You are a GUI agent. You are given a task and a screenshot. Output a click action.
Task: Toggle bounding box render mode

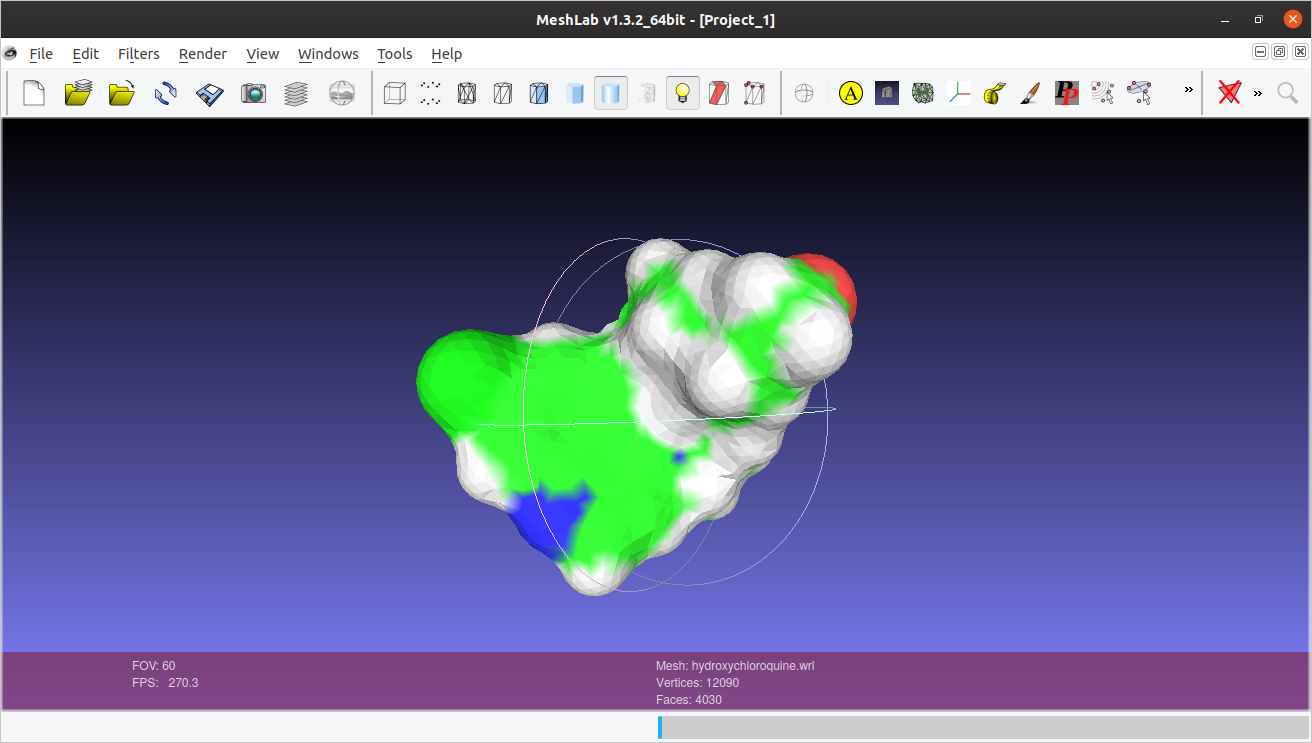pos(395,93)
